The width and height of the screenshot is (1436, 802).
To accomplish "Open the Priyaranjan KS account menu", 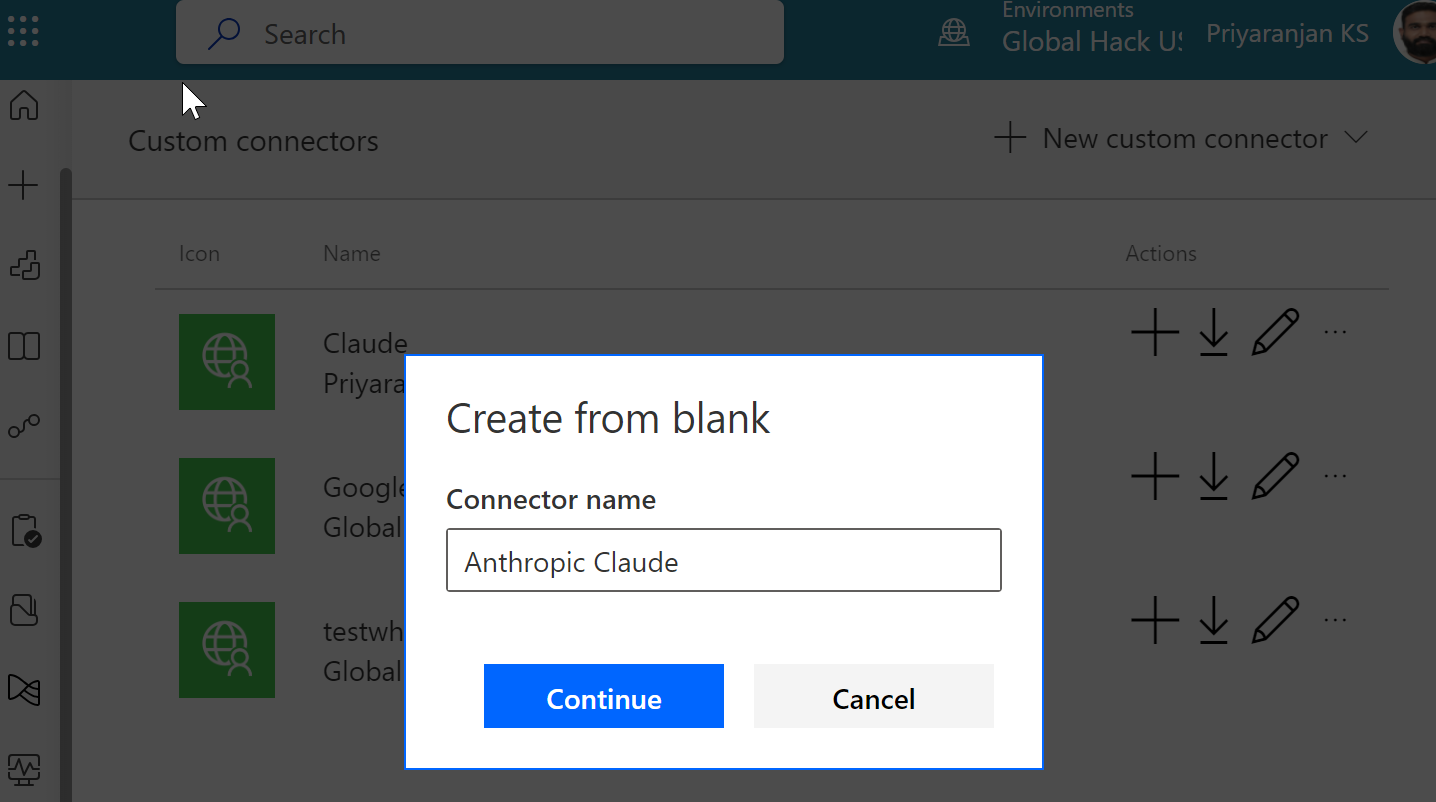I will coord(1287,33).
